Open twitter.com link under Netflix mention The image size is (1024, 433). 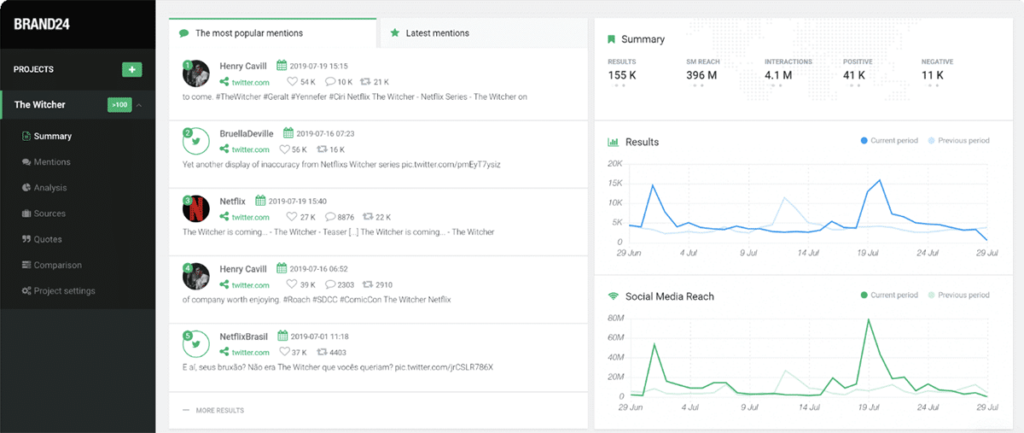point(250,217)
